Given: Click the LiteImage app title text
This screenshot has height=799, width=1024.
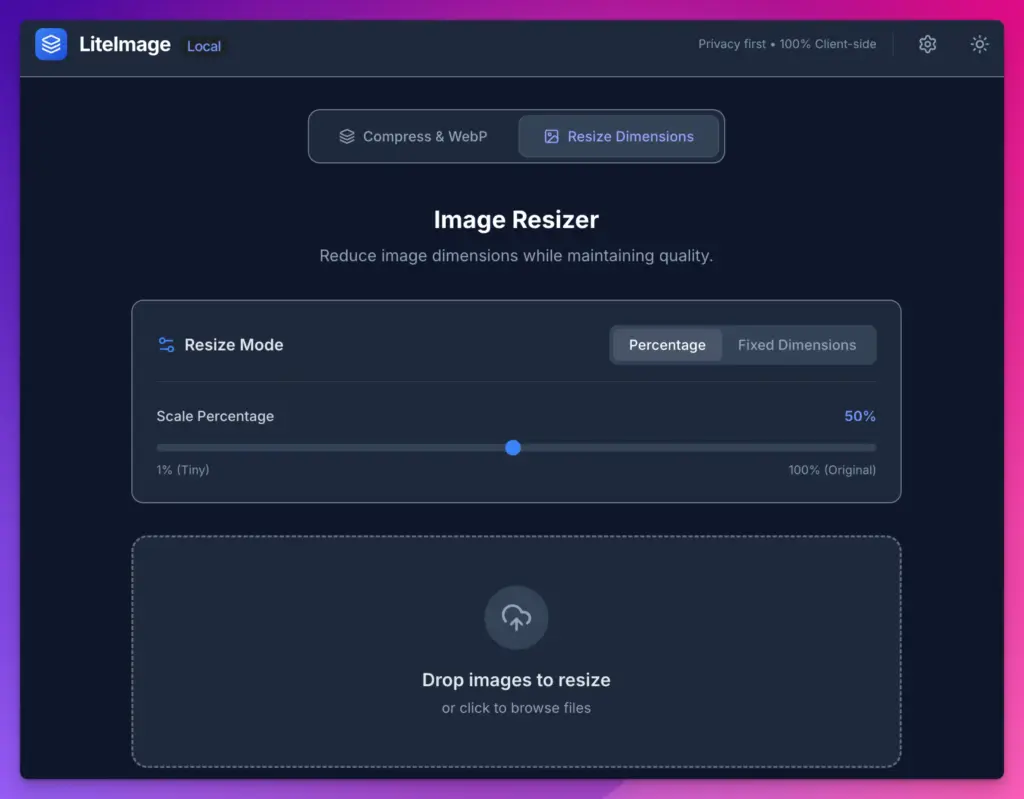Looking at the screenshot, I should tap(125, 45).
